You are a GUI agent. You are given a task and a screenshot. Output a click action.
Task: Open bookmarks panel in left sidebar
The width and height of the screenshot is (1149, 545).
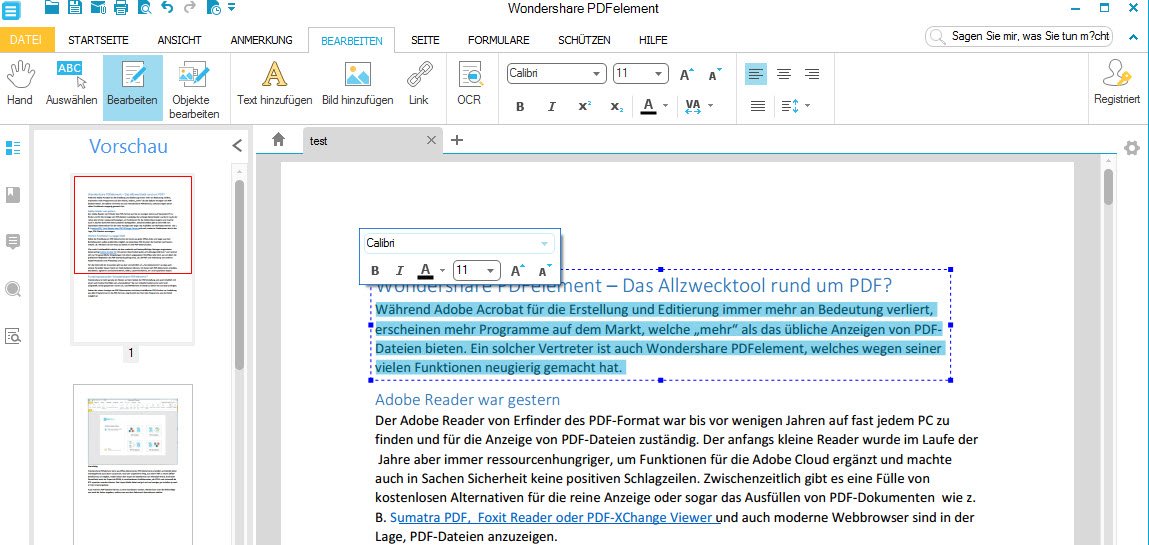point(12,195)
